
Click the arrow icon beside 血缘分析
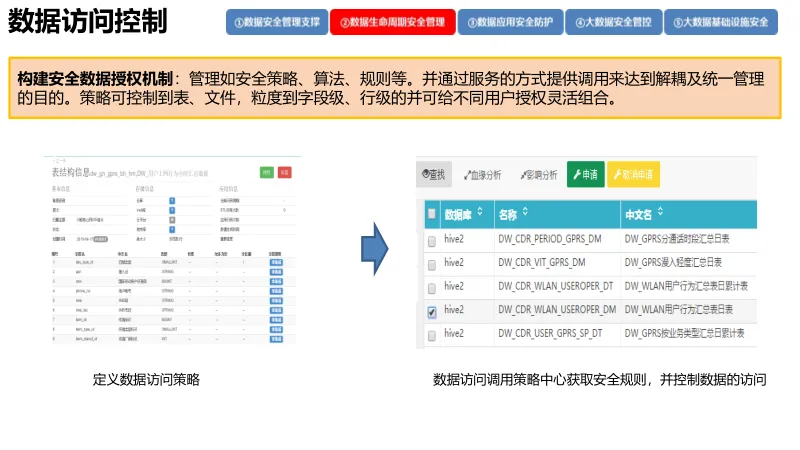(x=467, y=176)
